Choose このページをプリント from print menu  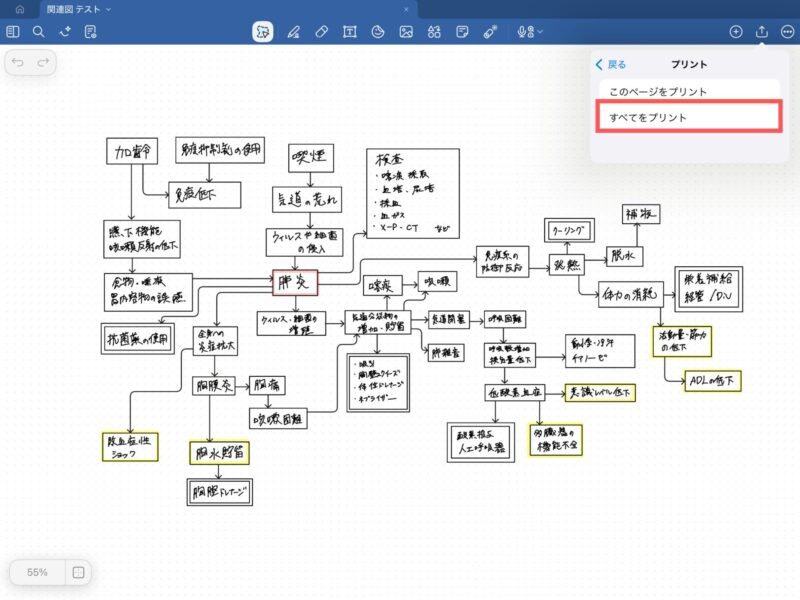click(658, 92)
